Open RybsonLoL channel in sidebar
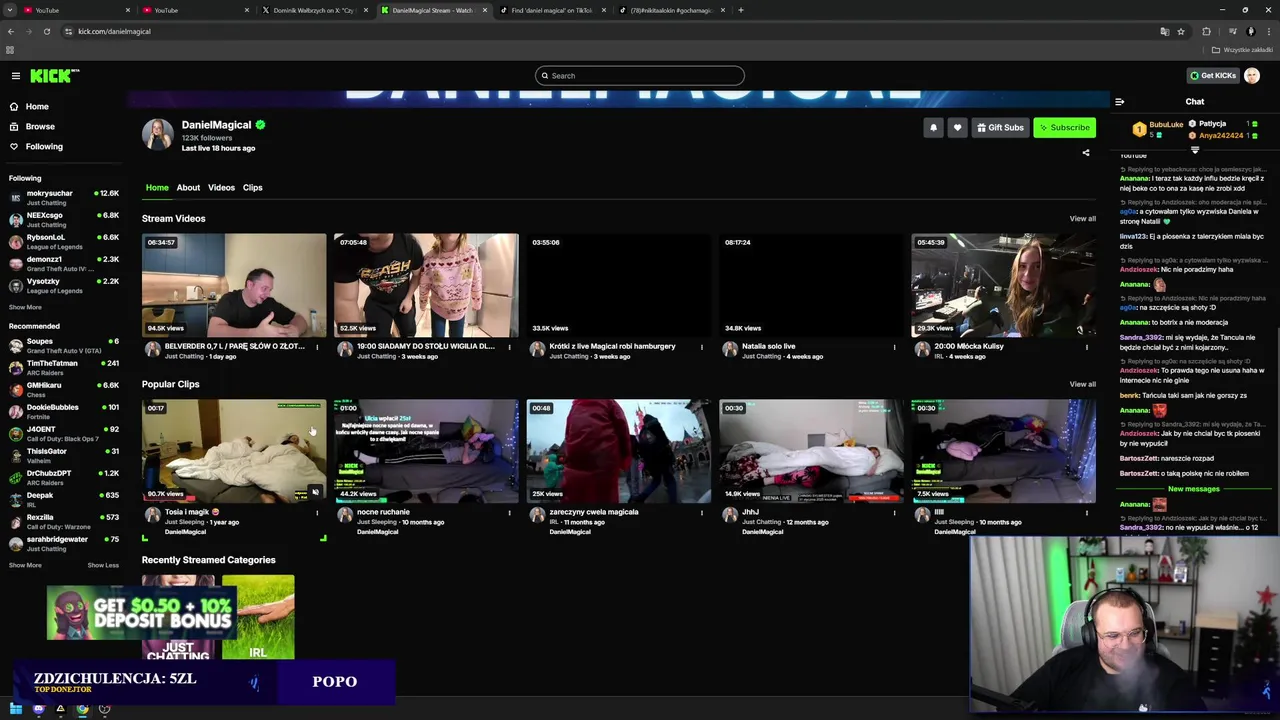1280x720 pixels. 64,241
